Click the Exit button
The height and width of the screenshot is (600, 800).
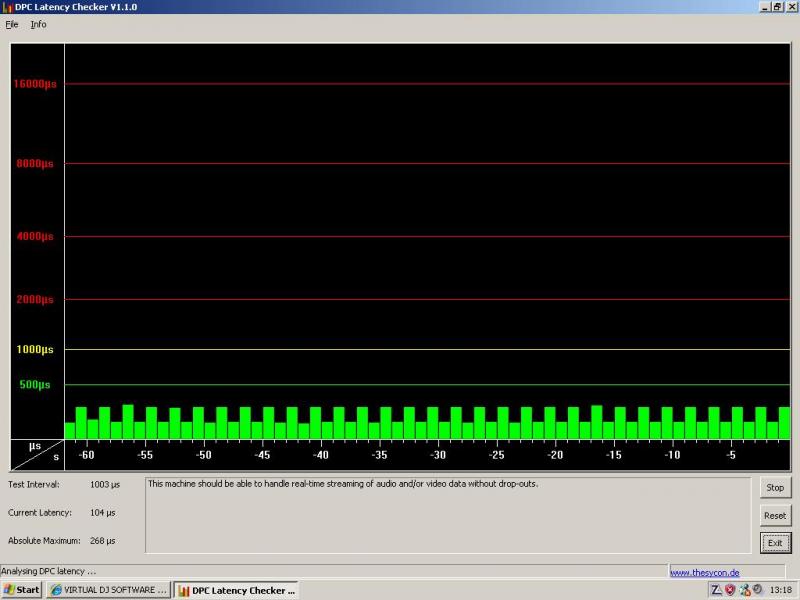click(x=774, y=543)
